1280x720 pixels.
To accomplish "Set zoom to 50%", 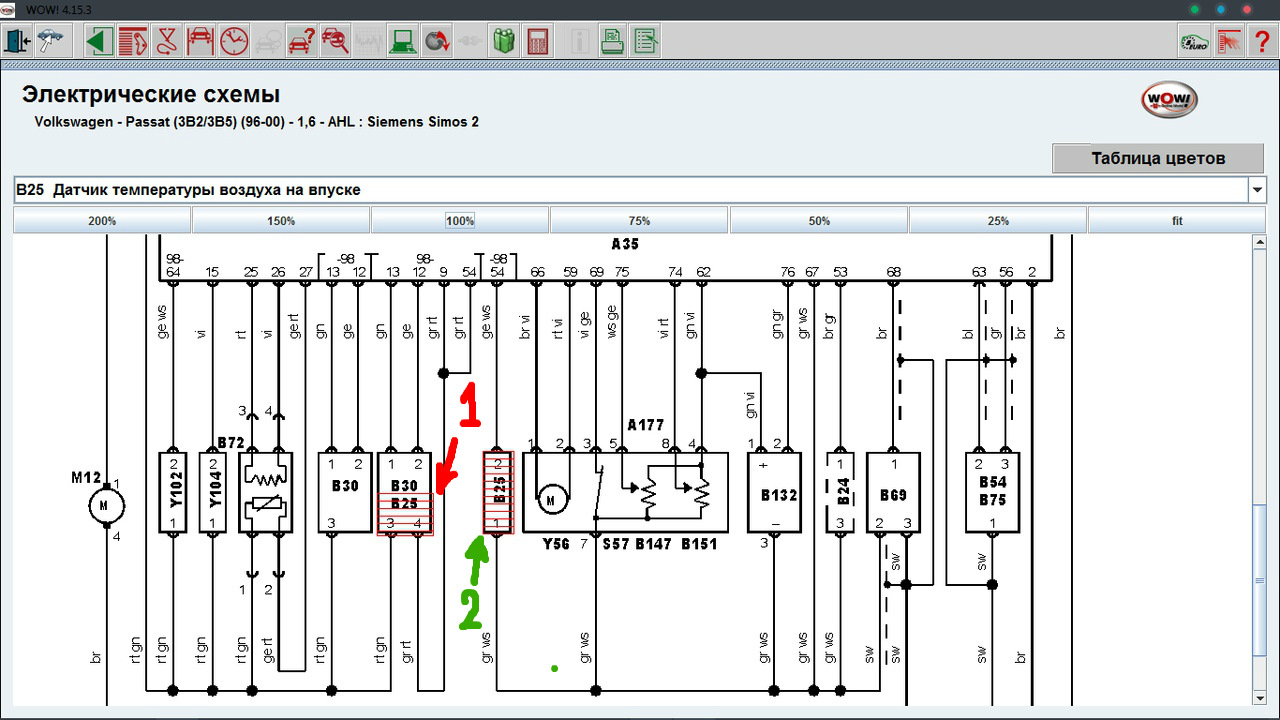I will tap(819, 220).
